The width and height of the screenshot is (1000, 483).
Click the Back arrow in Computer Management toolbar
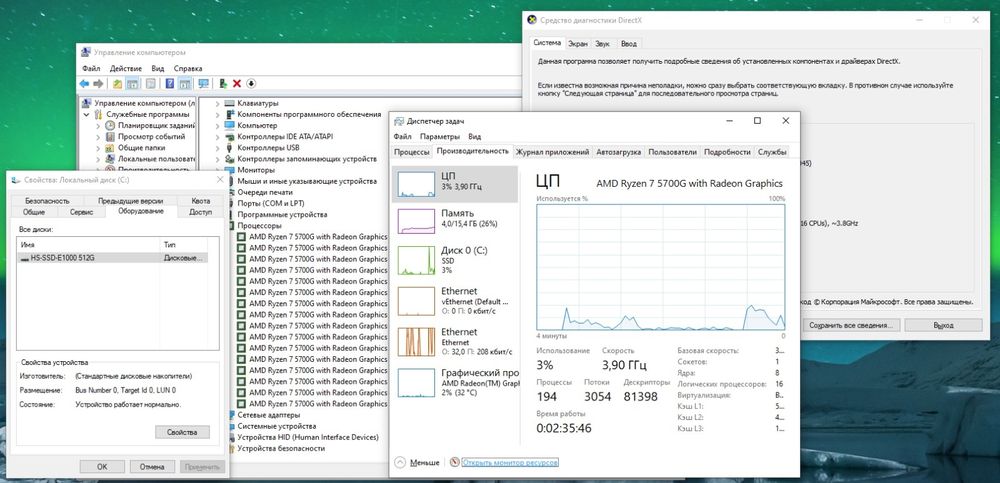(x=84, y=84)
